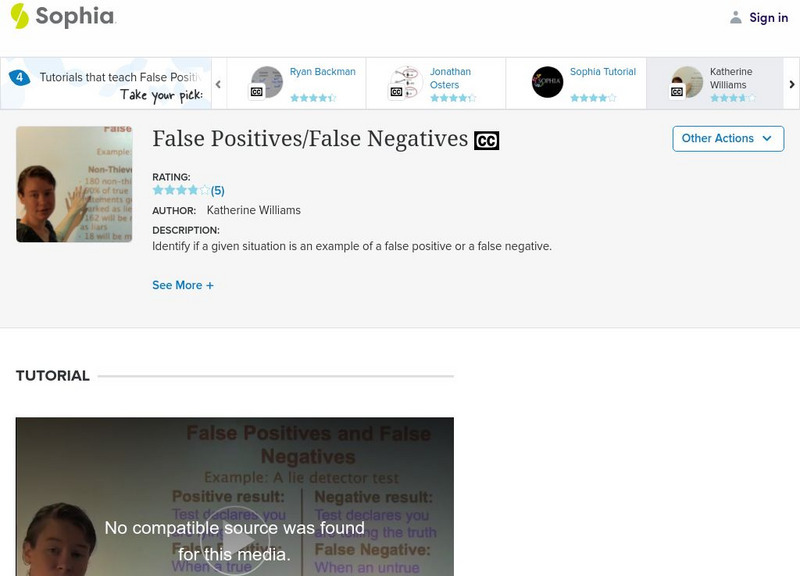Click the small tutorial thumbnail beside the title
The width and height of the screenshot is (800, 576).
click(x=71, y=180)
